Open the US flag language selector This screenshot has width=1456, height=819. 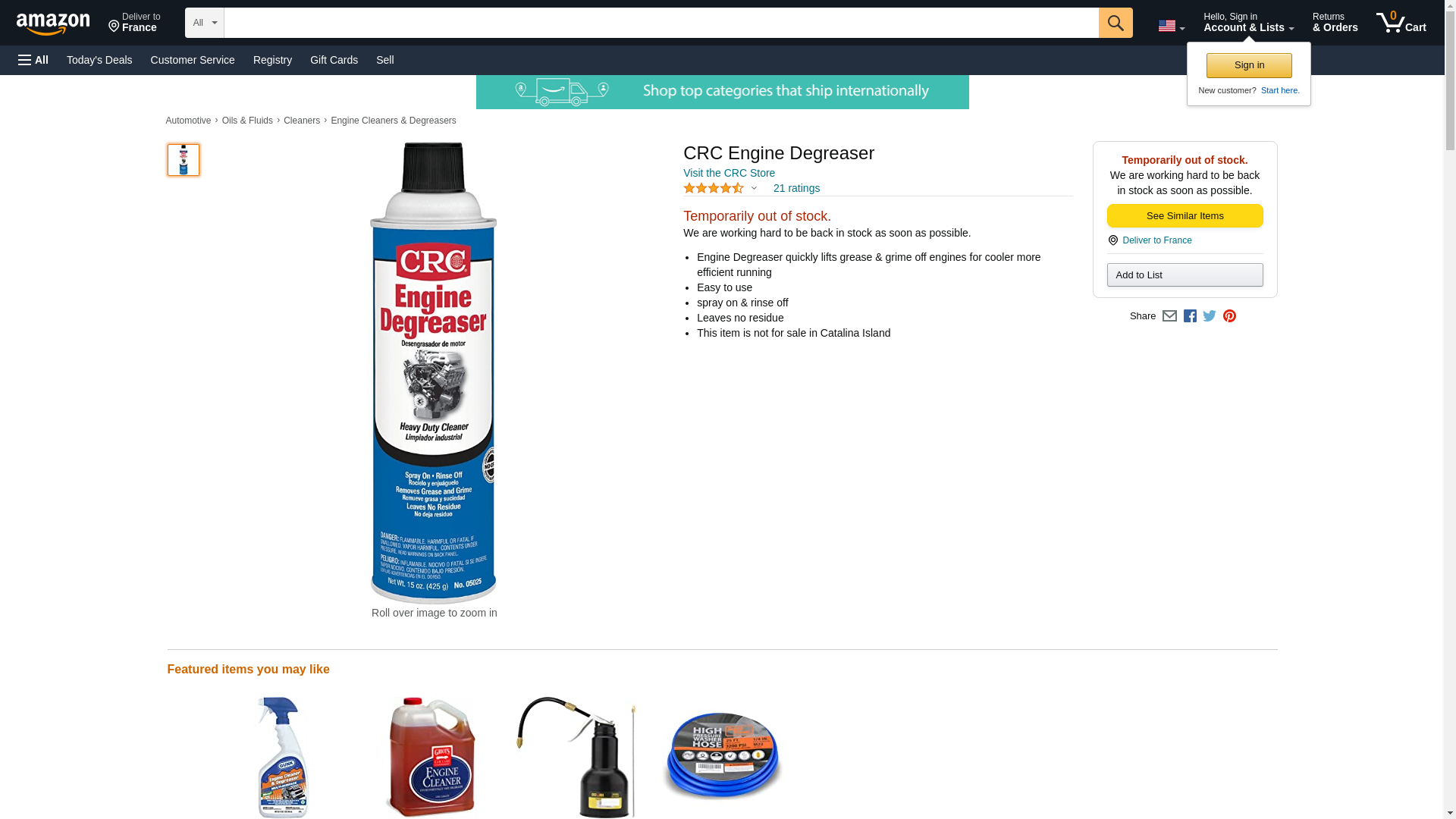click(x=1171, y=26)
